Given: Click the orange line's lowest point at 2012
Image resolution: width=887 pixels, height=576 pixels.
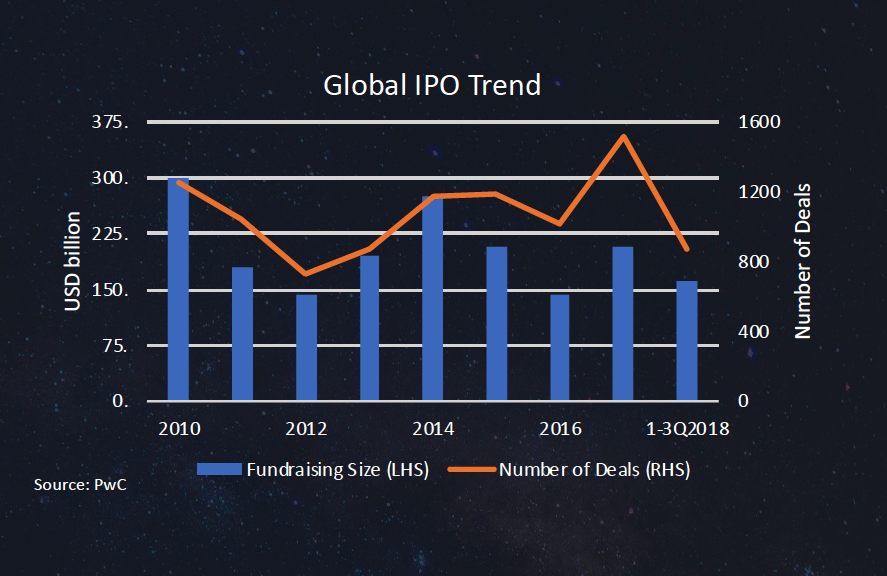Looking at the screenshot, I should 306,273.
